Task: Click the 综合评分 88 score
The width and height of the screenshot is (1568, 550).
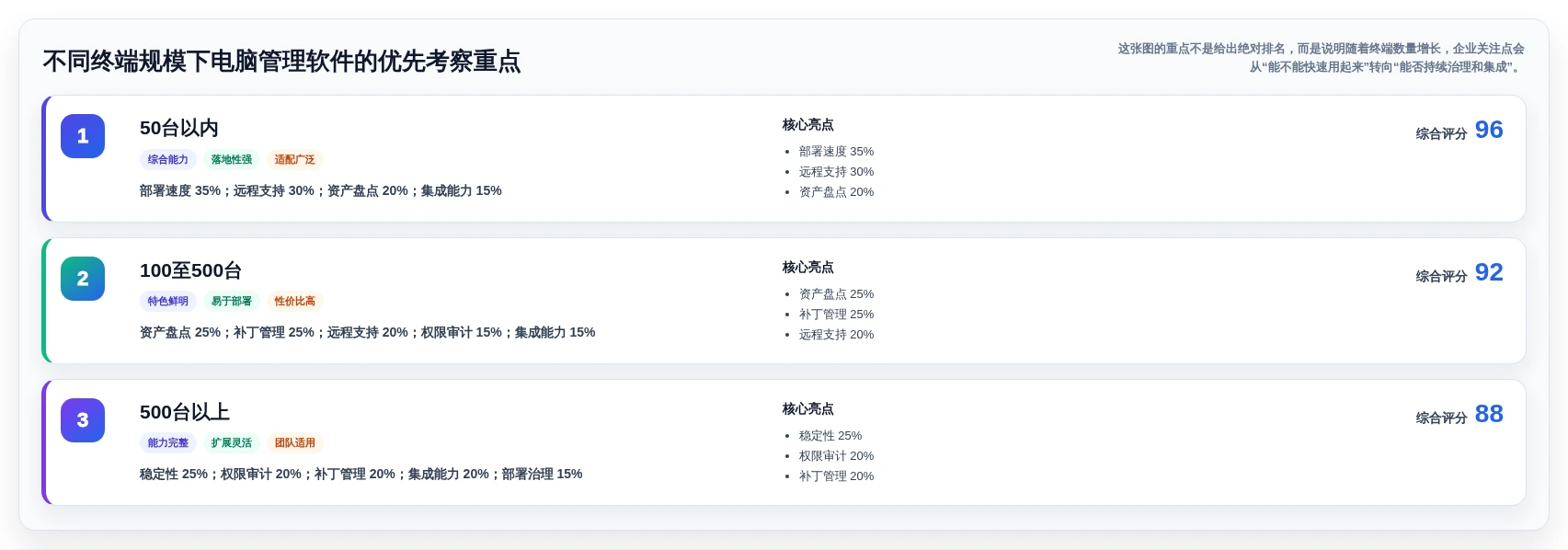Action: pyautogui.click(x=1459, y=415)
